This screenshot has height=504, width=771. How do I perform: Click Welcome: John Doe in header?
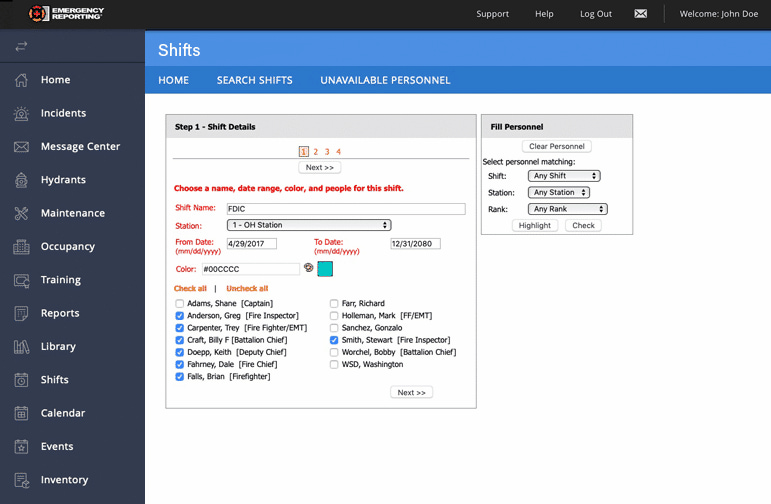(718, 14)
